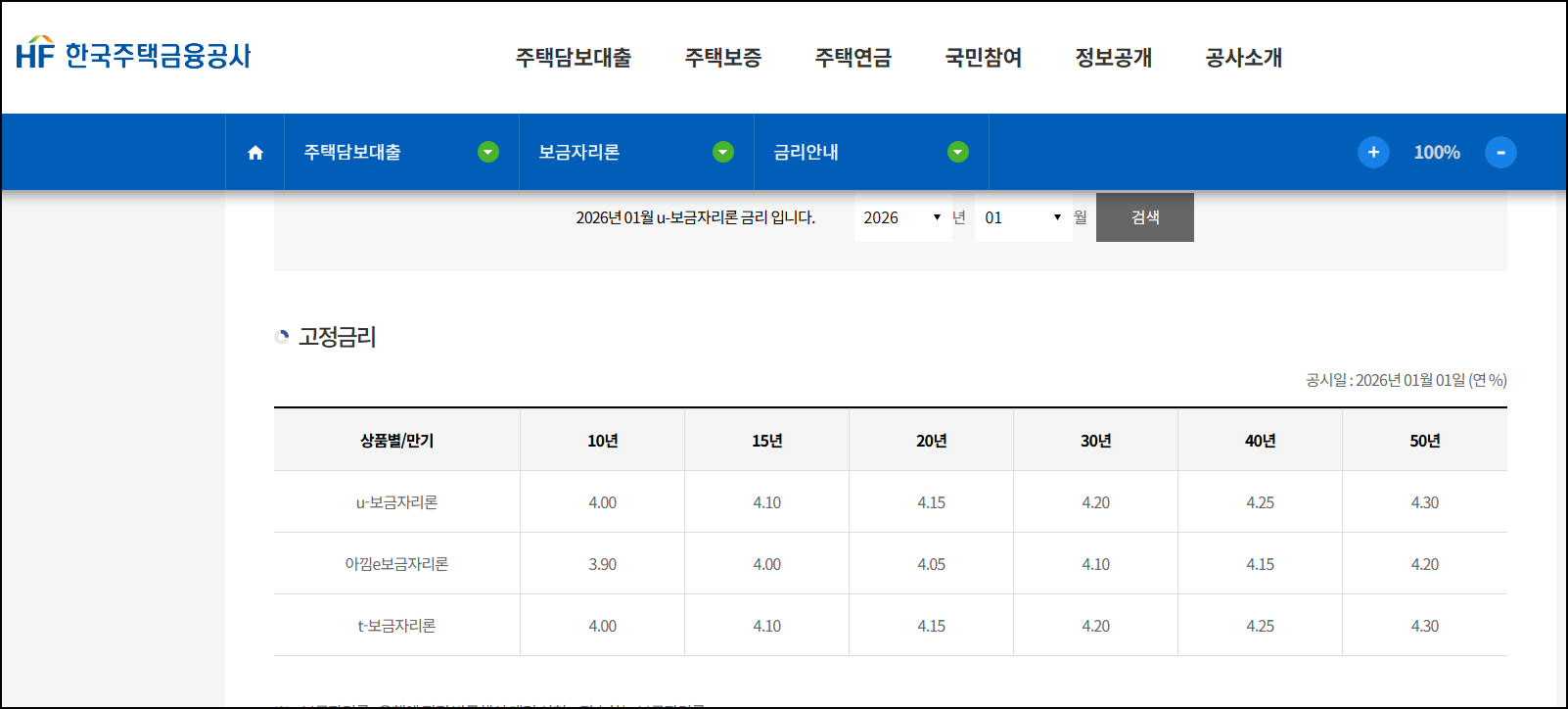Click the 상품별/만기 column header
Image resolution: width=1568 pixels, height=709 pixels.
(x=396, y=441)
